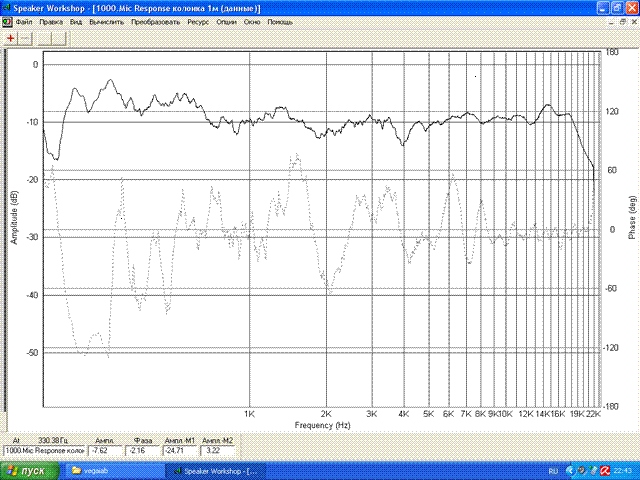Click the Amplitude (dB) axis label
Viewport: 640px width, 480px height.
14,218
